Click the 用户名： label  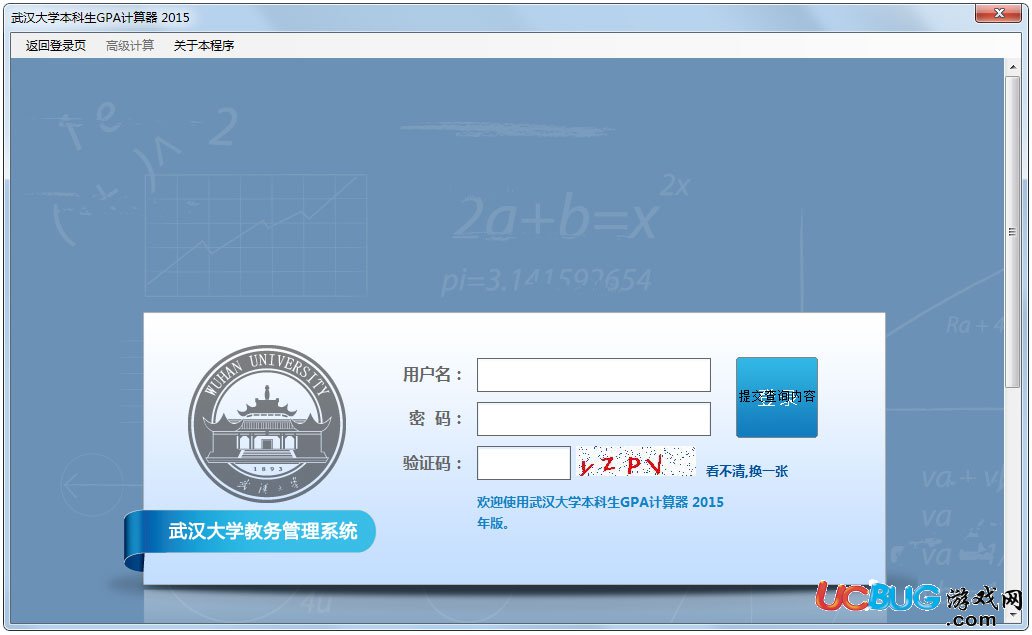[x=434, y=375]
